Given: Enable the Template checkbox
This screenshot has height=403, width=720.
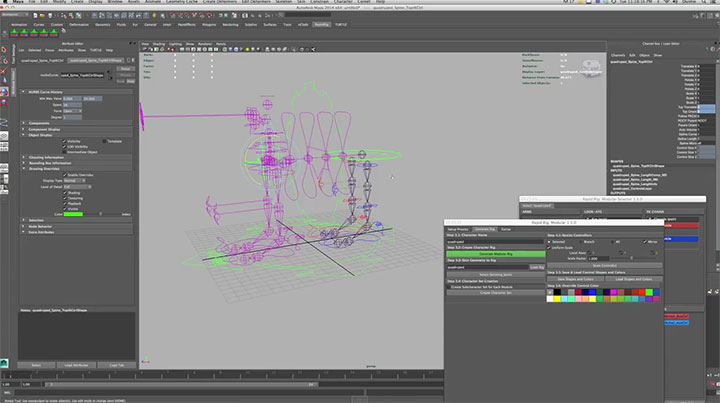Looking at the screenshot, I should (105, 141).
